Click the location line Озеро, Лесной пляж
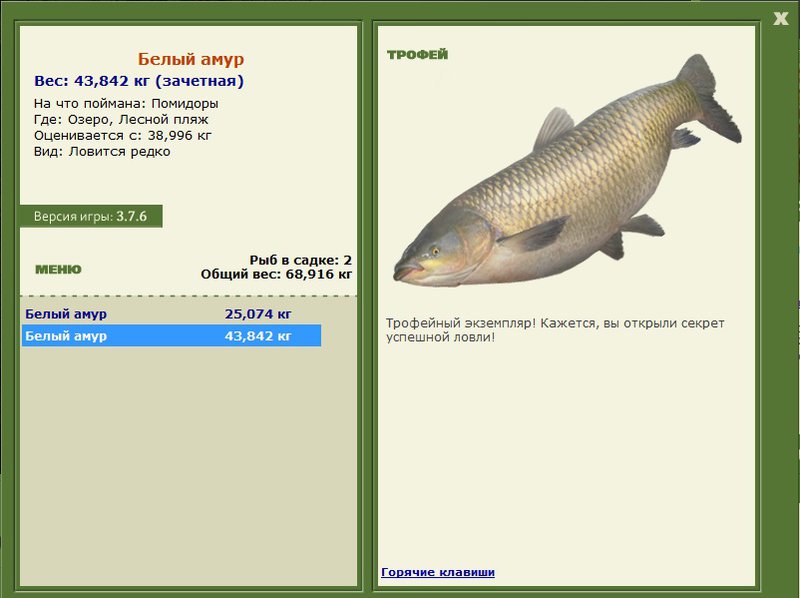Image resolution: width=800 pixels, height=598 pixels. click(121, 119)
